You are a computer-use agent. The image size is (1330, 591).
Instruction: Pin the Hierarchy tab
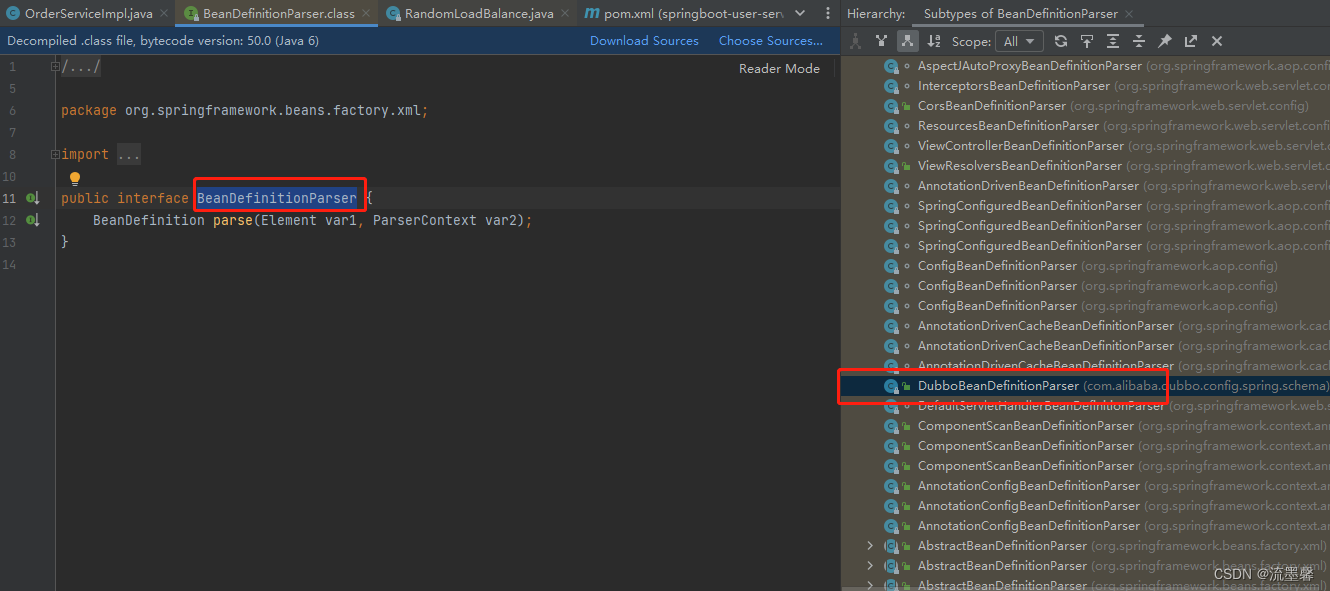(1165, 41)
